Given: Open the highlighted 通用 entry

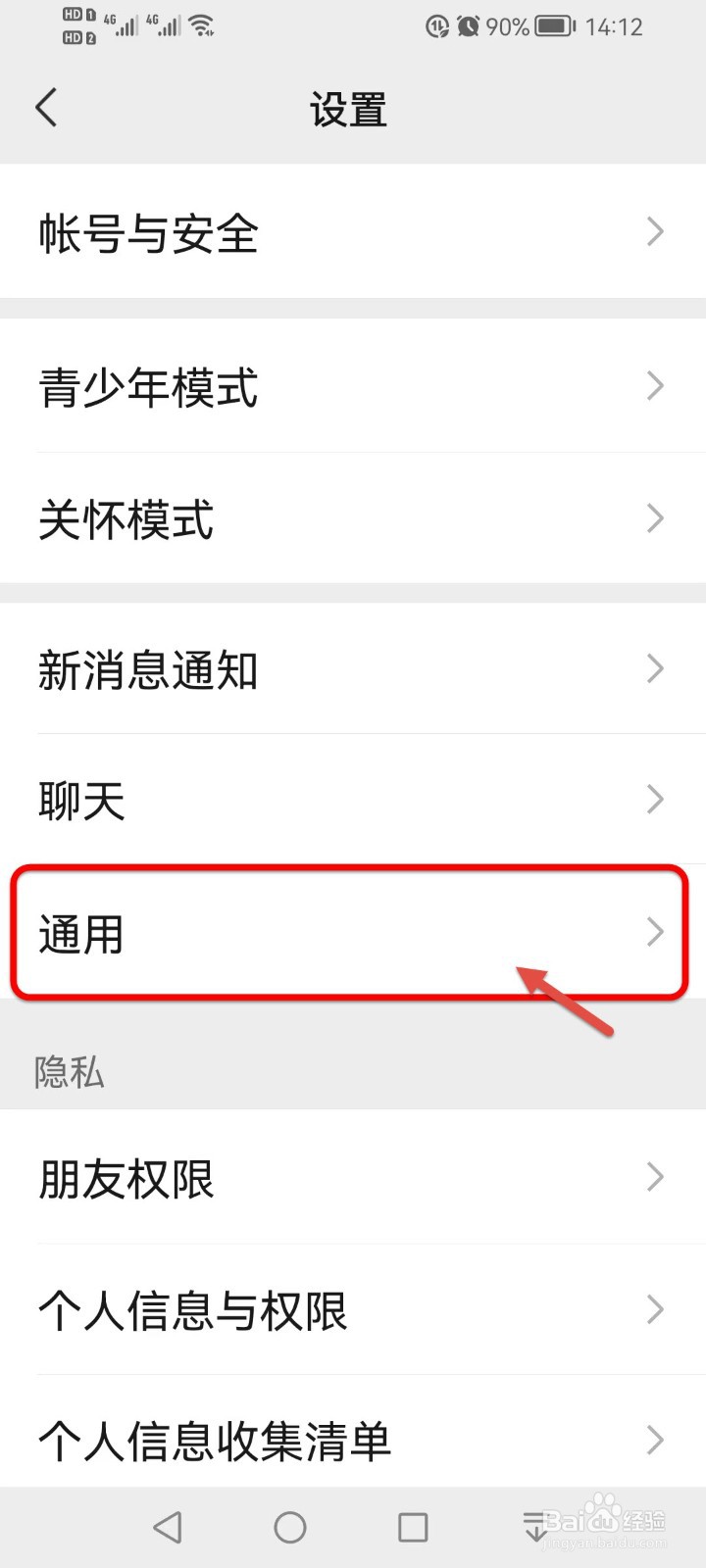Looking at the screenshot, I should point(350,932).
